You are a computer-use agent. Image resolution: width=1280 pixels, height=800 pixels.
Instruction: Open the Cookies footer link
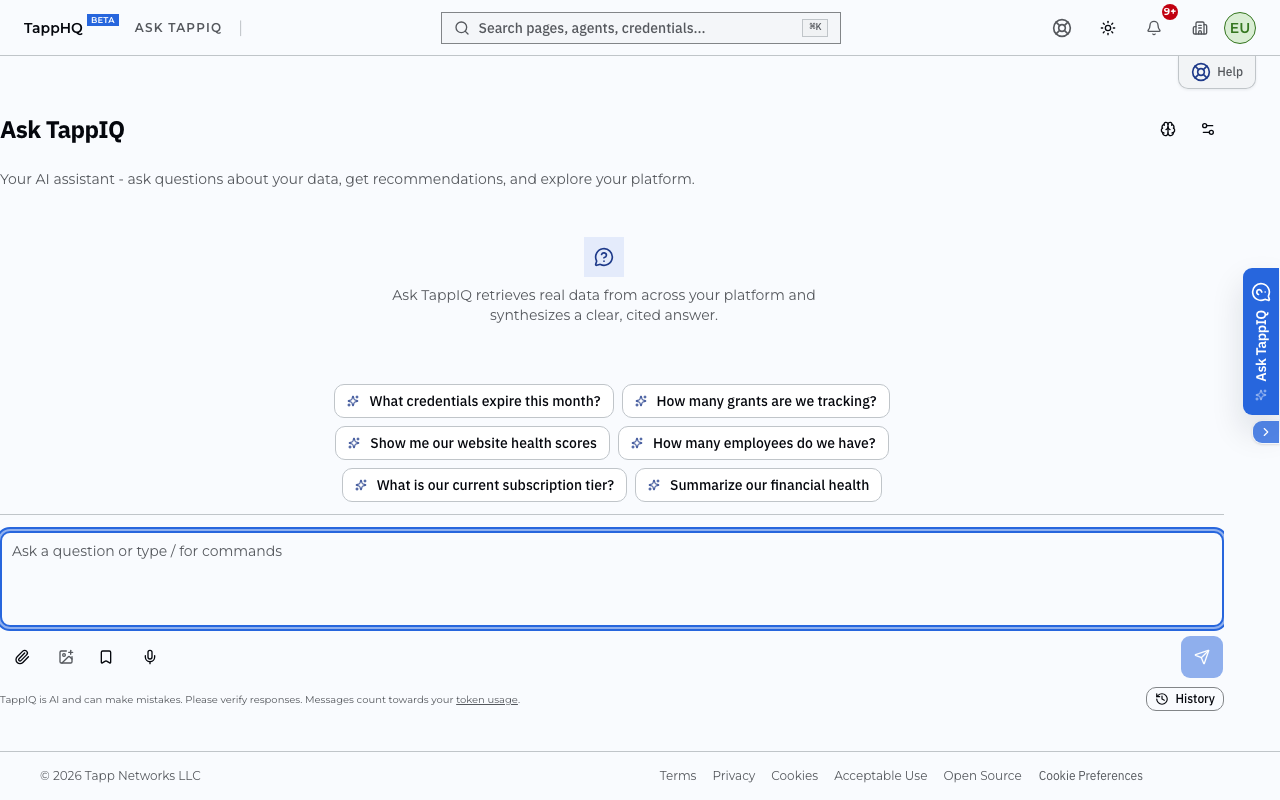[x=795, y=776]
